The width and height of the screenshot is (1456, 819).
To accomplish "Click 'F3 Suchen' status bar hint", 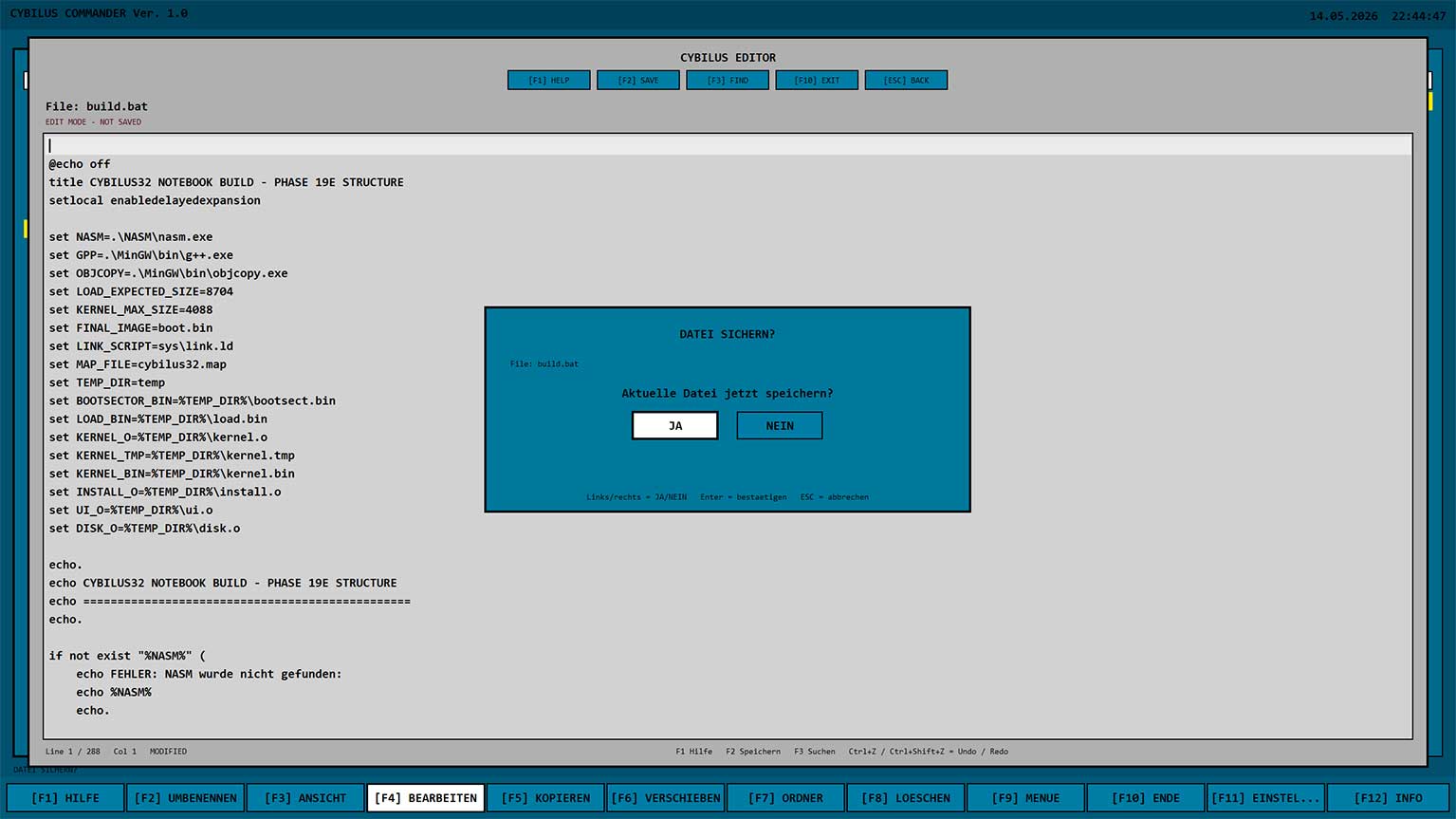I will pyautogui.click(x=815, y=752).
